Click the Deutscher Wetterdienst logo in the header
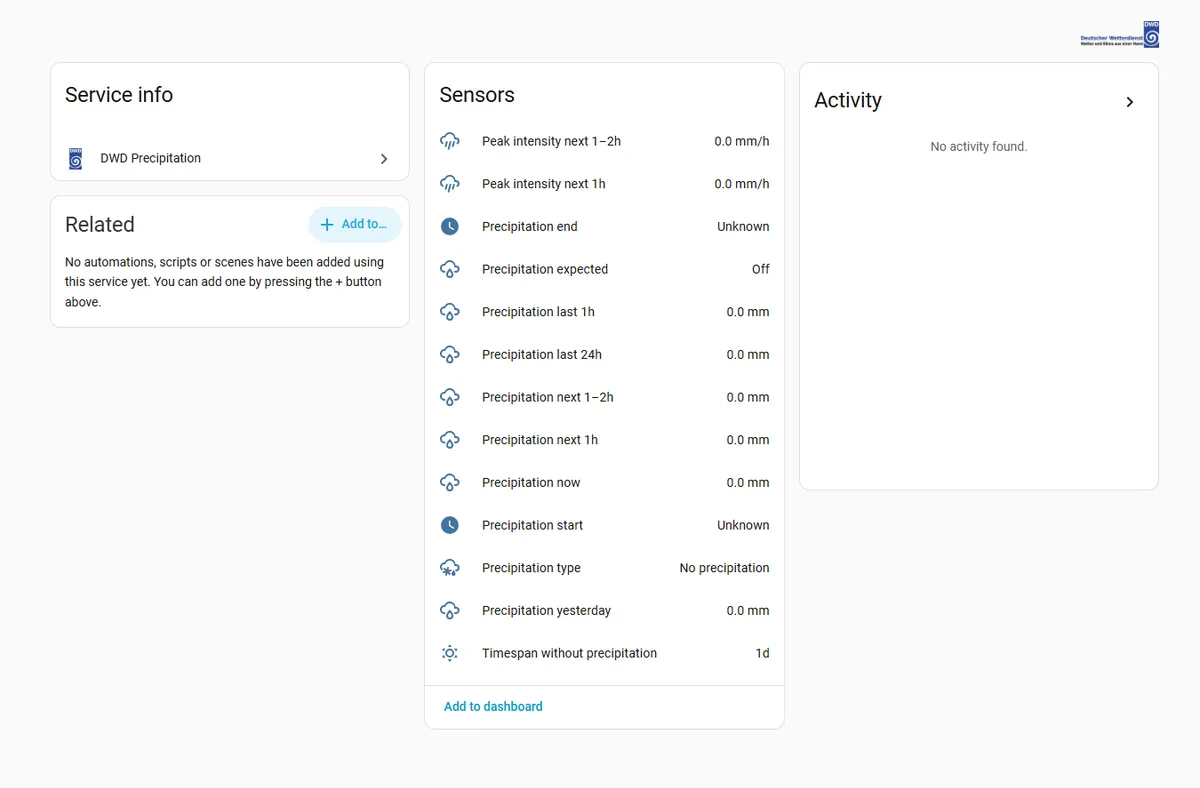1200x788 pixels. 1120,35
